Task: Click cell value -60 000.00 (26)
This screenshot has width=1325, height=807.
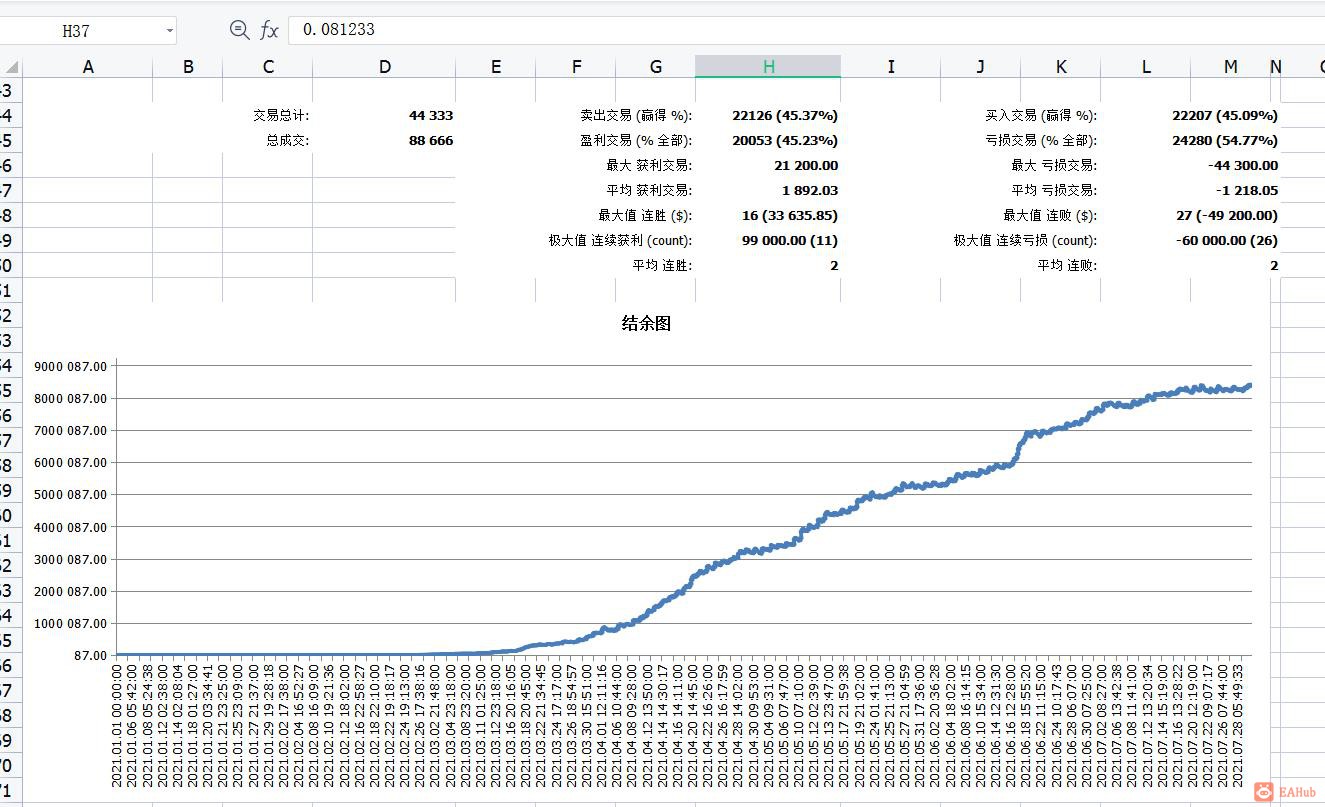Action: click(1227, 240)
